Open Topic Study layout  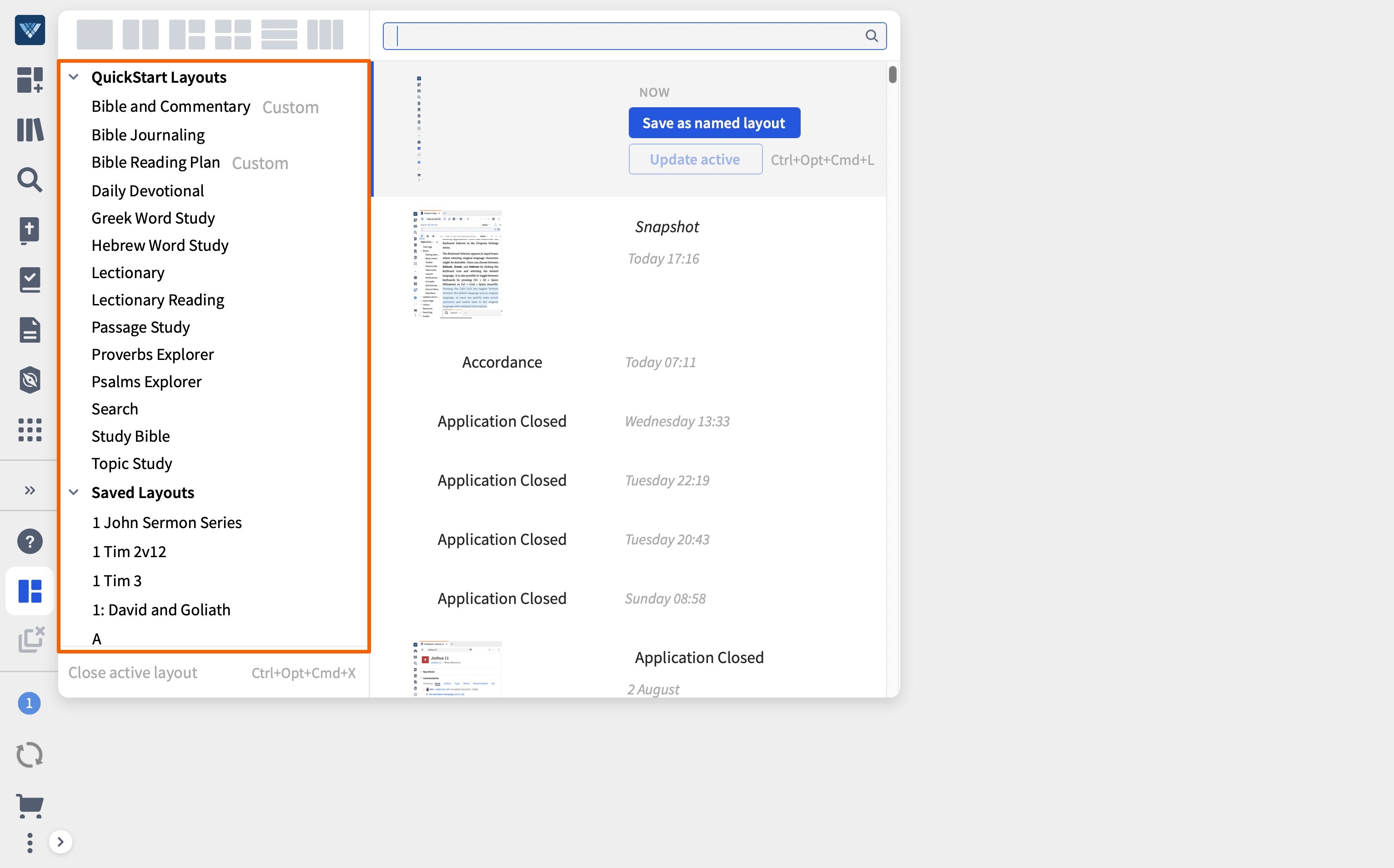[x=131, y=463]
